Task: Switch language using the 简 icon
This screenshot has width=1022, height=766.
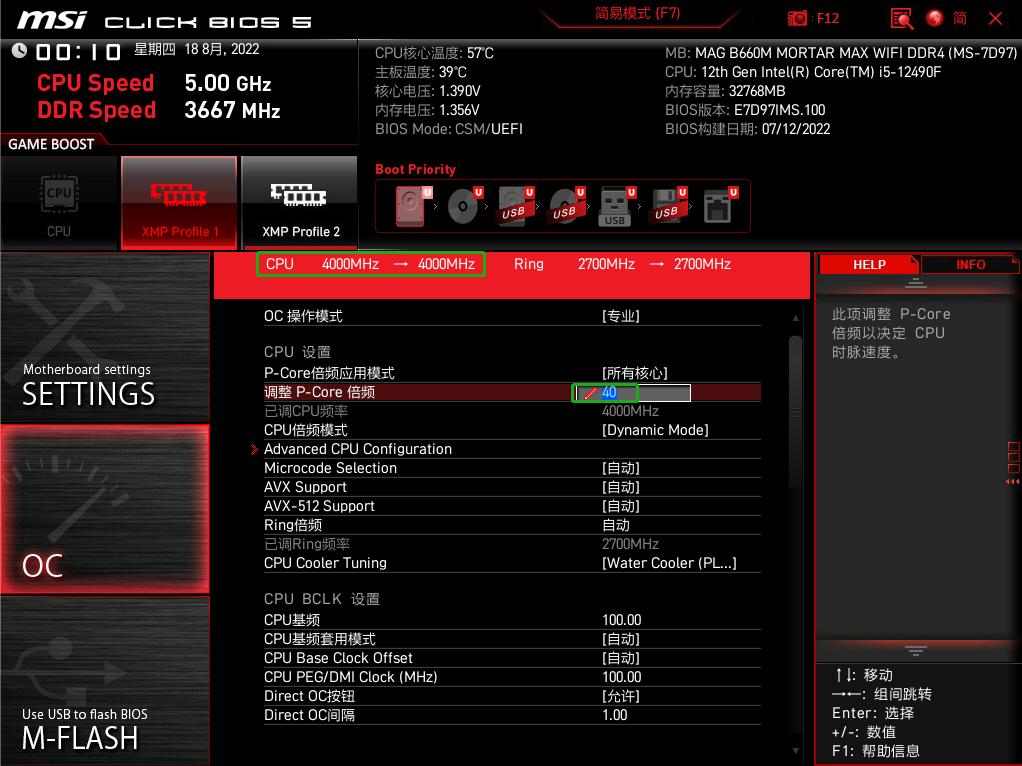Action: click(962, 17)
